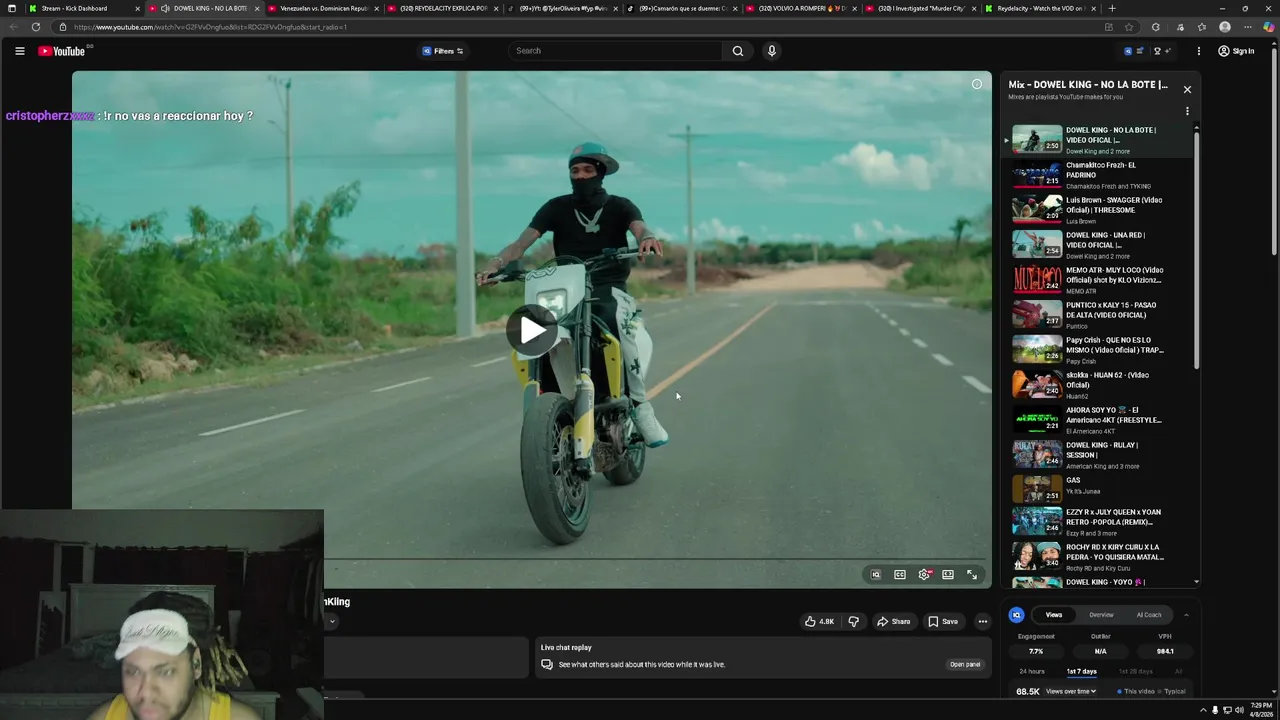Like the video showing 4.8K likes
This screenshot has height=720, width=1280.
819,621
